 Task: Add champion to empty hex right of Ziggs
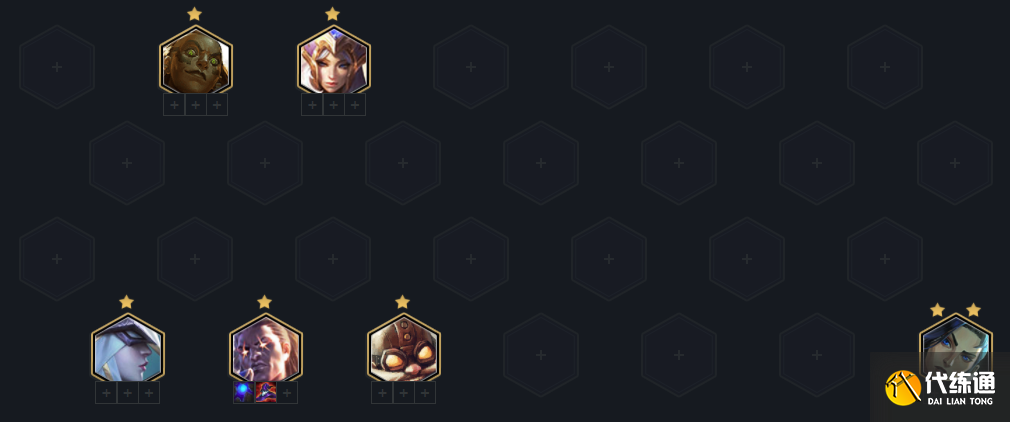pyautogui.click(x=541, y=355)
